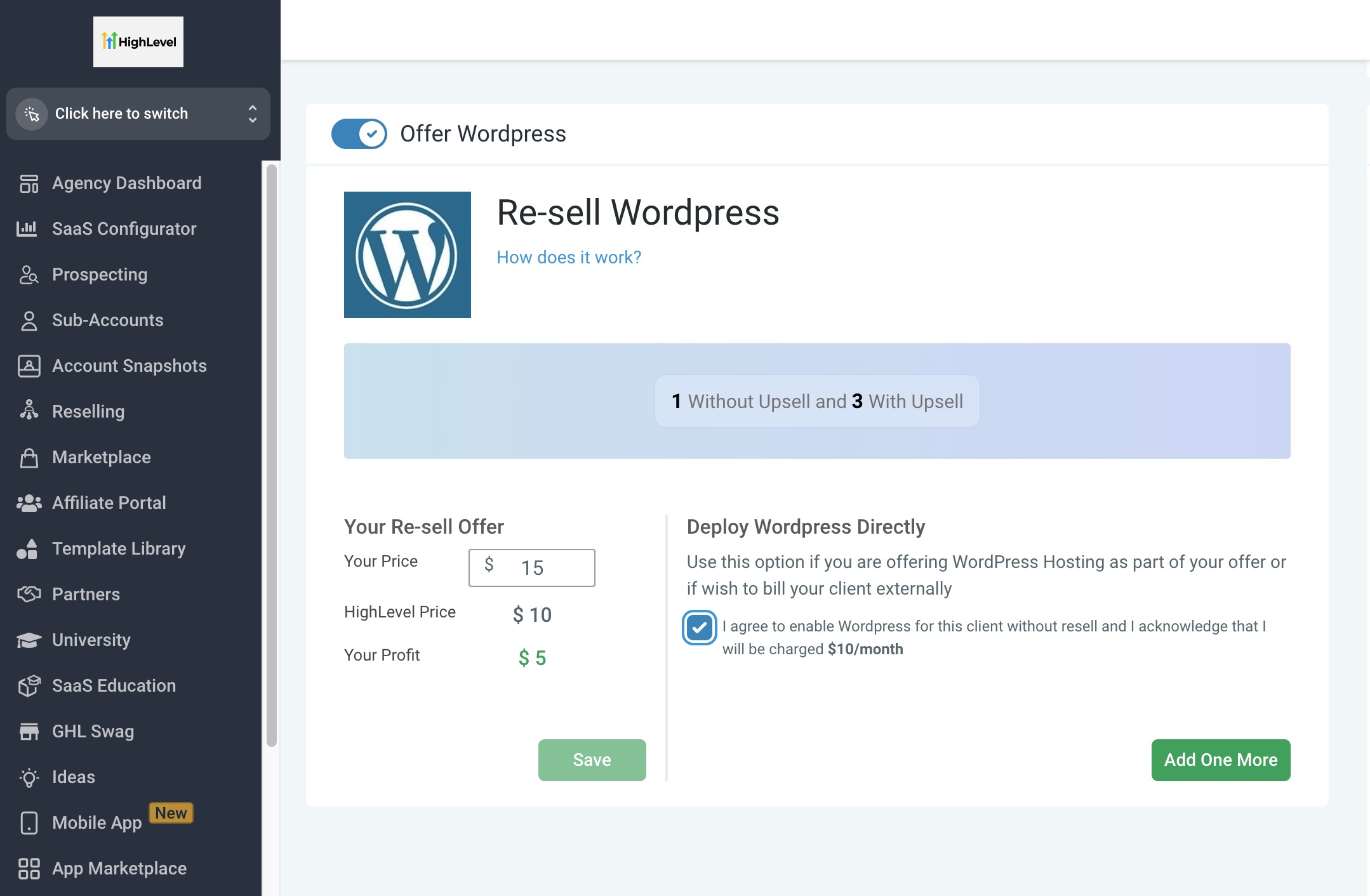Click the Your Price input field
1370x896 pixels.
pos(532,568)
